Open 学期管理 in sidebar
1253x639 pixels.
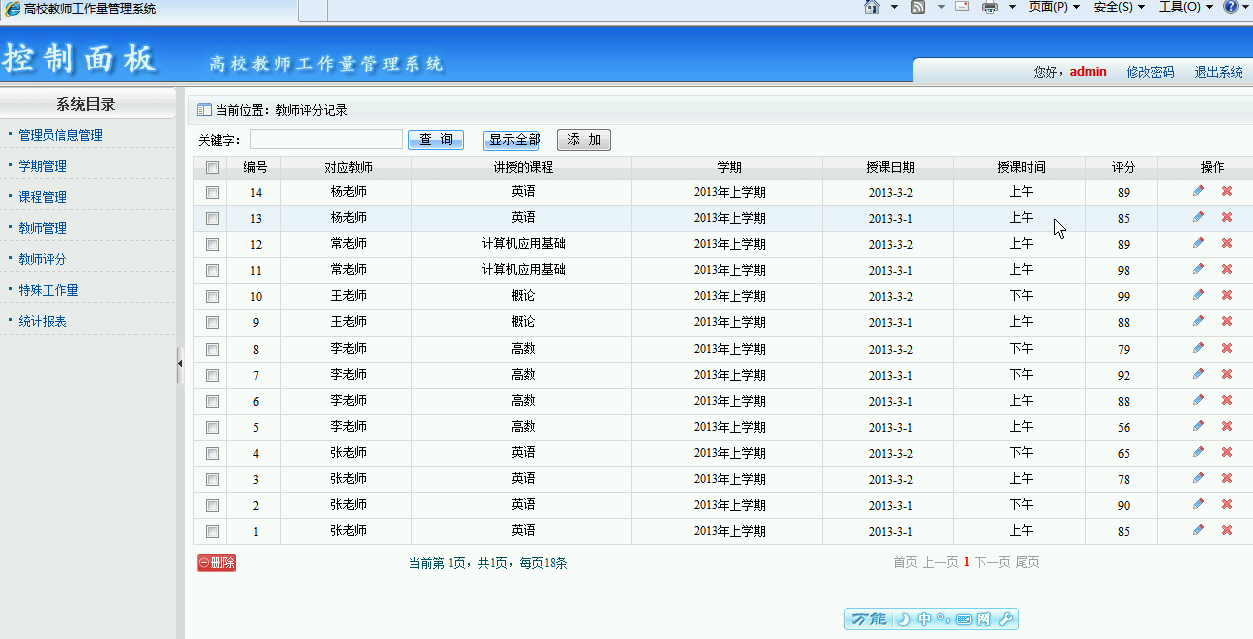click(42, 166)
